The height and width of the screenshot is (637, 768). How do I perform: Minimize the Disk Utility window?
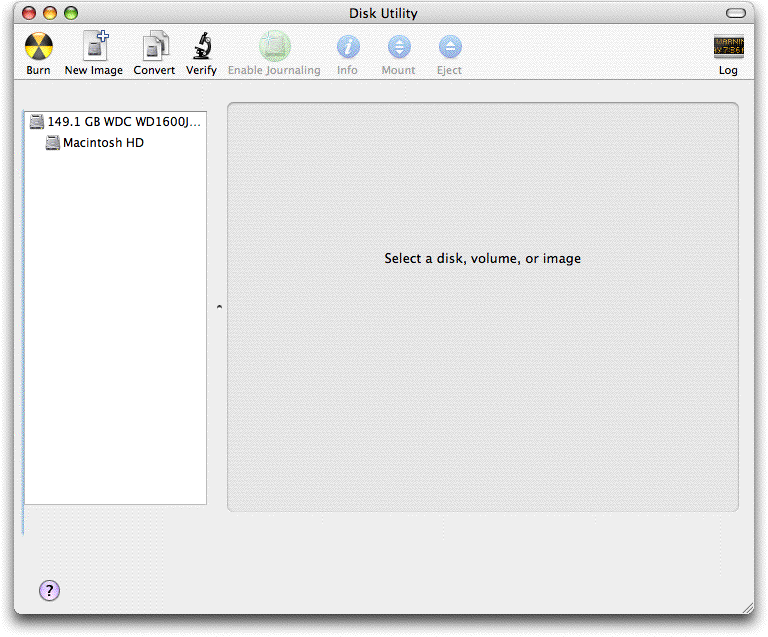pyautogui.click(x=50, y=13)
